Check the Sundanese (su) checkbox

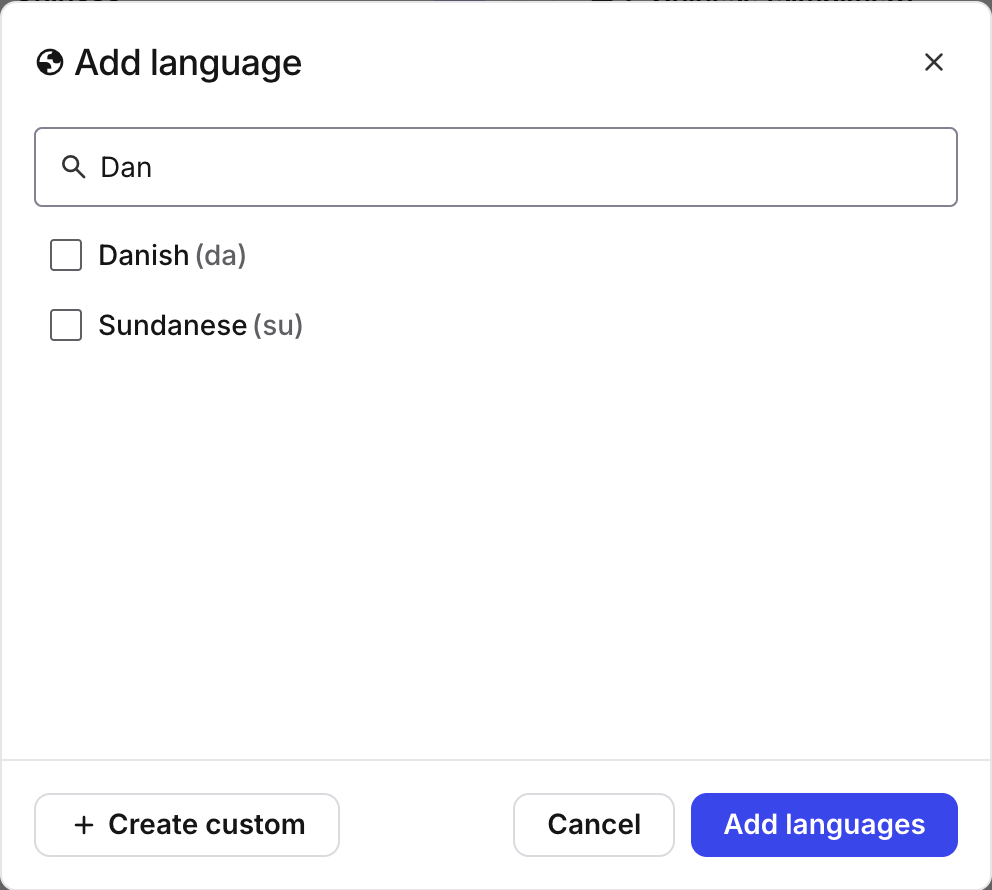[x=65, y=325]
